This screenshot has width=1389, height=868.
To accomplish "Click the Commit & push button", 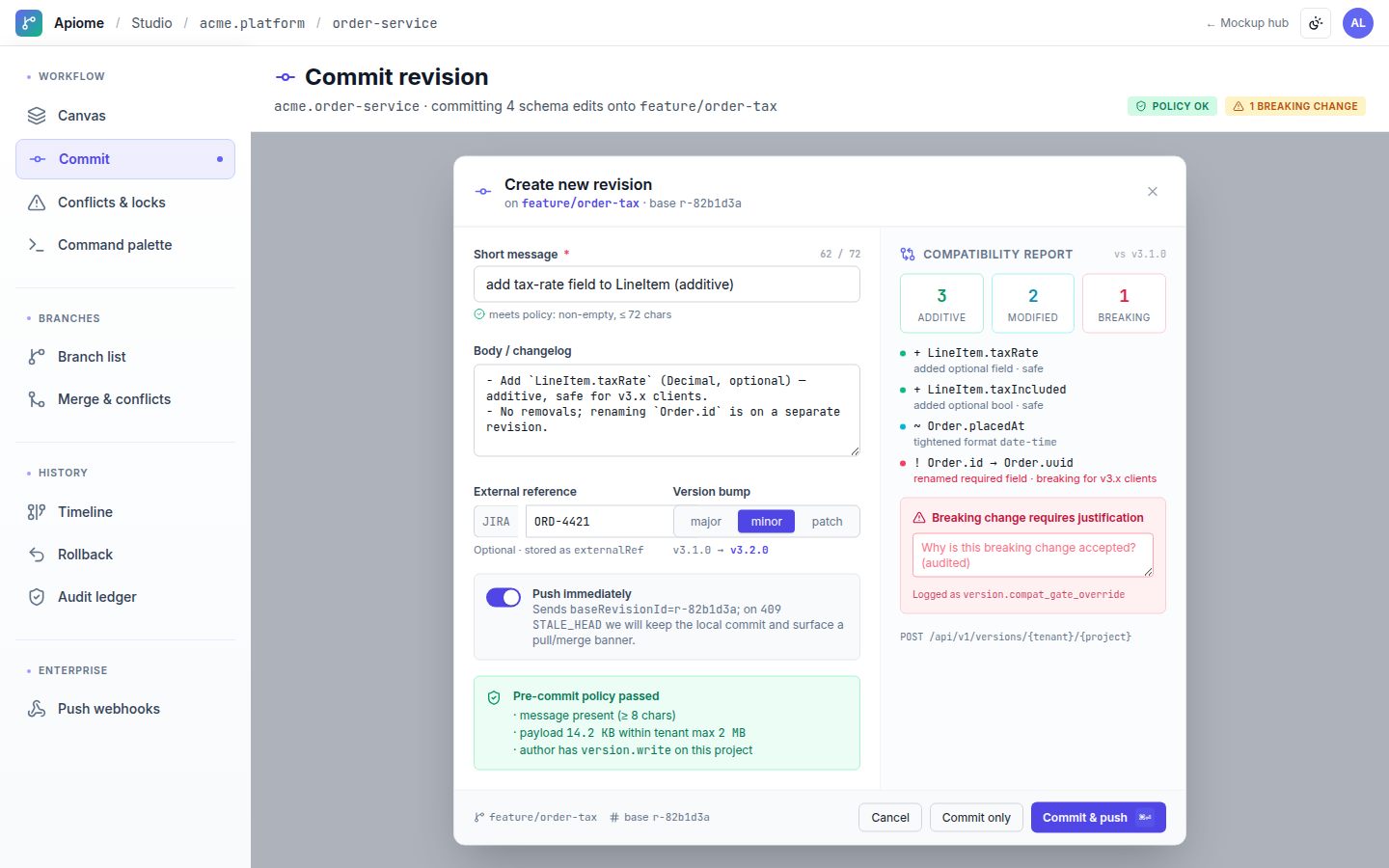I will 1099,818.
